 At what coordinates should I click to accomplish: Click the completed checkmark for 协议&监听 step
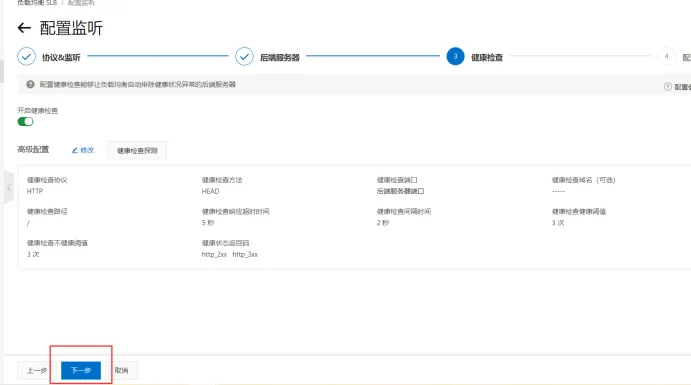26,56
